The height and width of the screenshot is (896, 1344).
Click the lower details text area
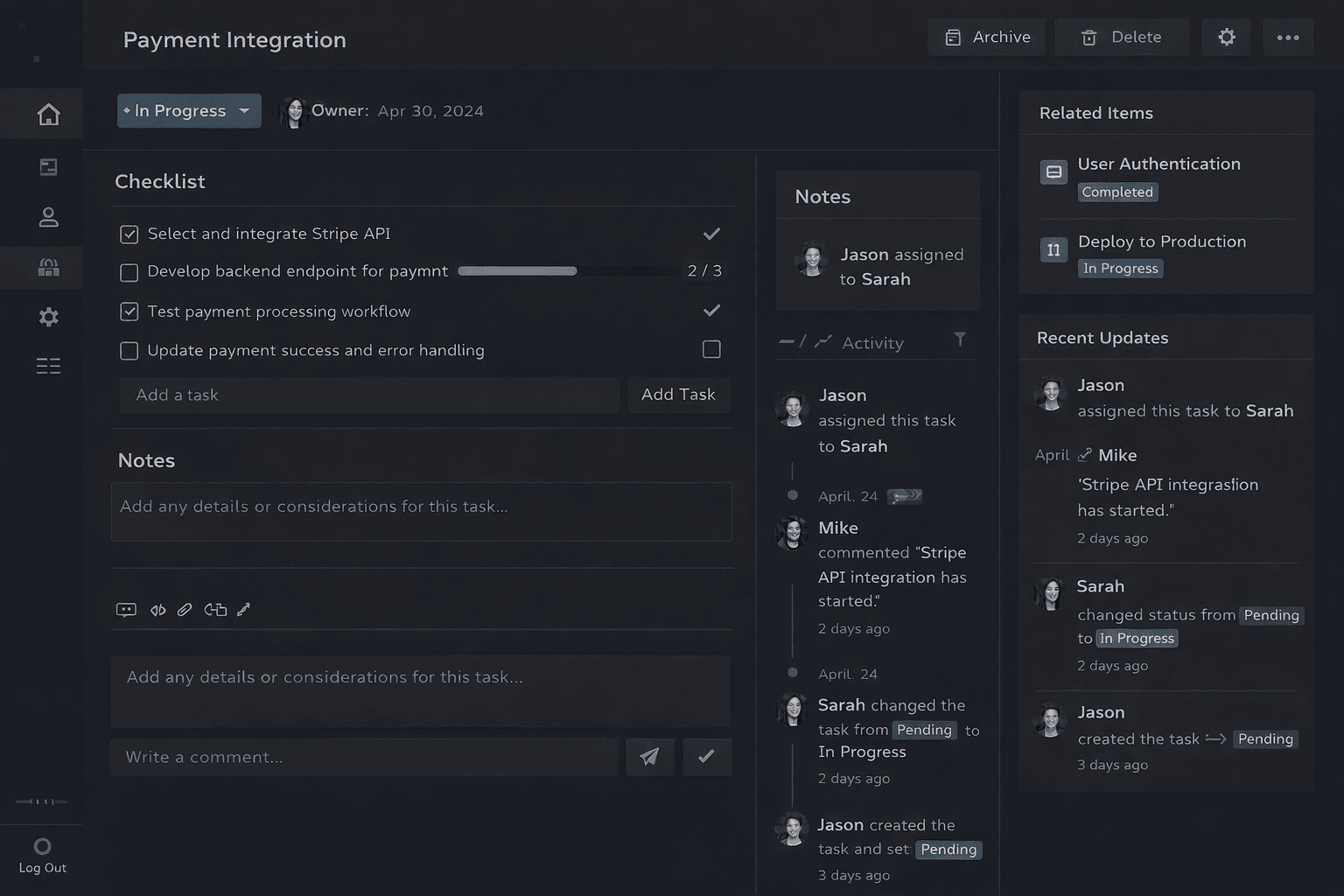[420, 691]
